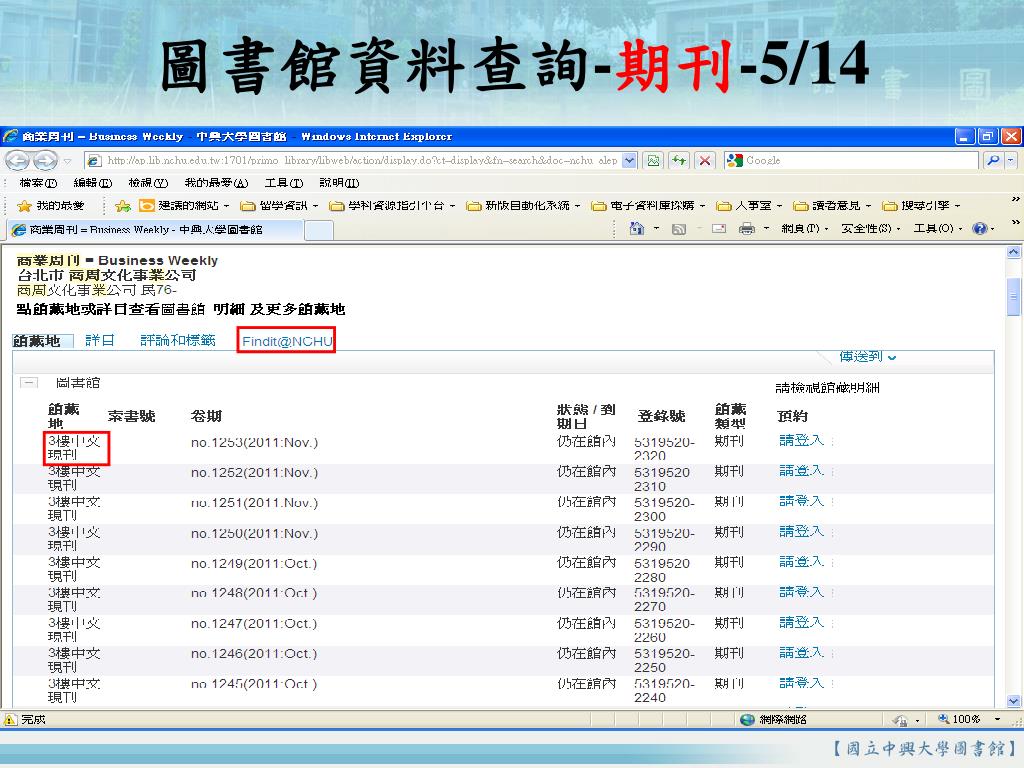The image size is (1024, 768).
Task: Click the browser Forward arrow button
Action: click(x=44, y=160)
